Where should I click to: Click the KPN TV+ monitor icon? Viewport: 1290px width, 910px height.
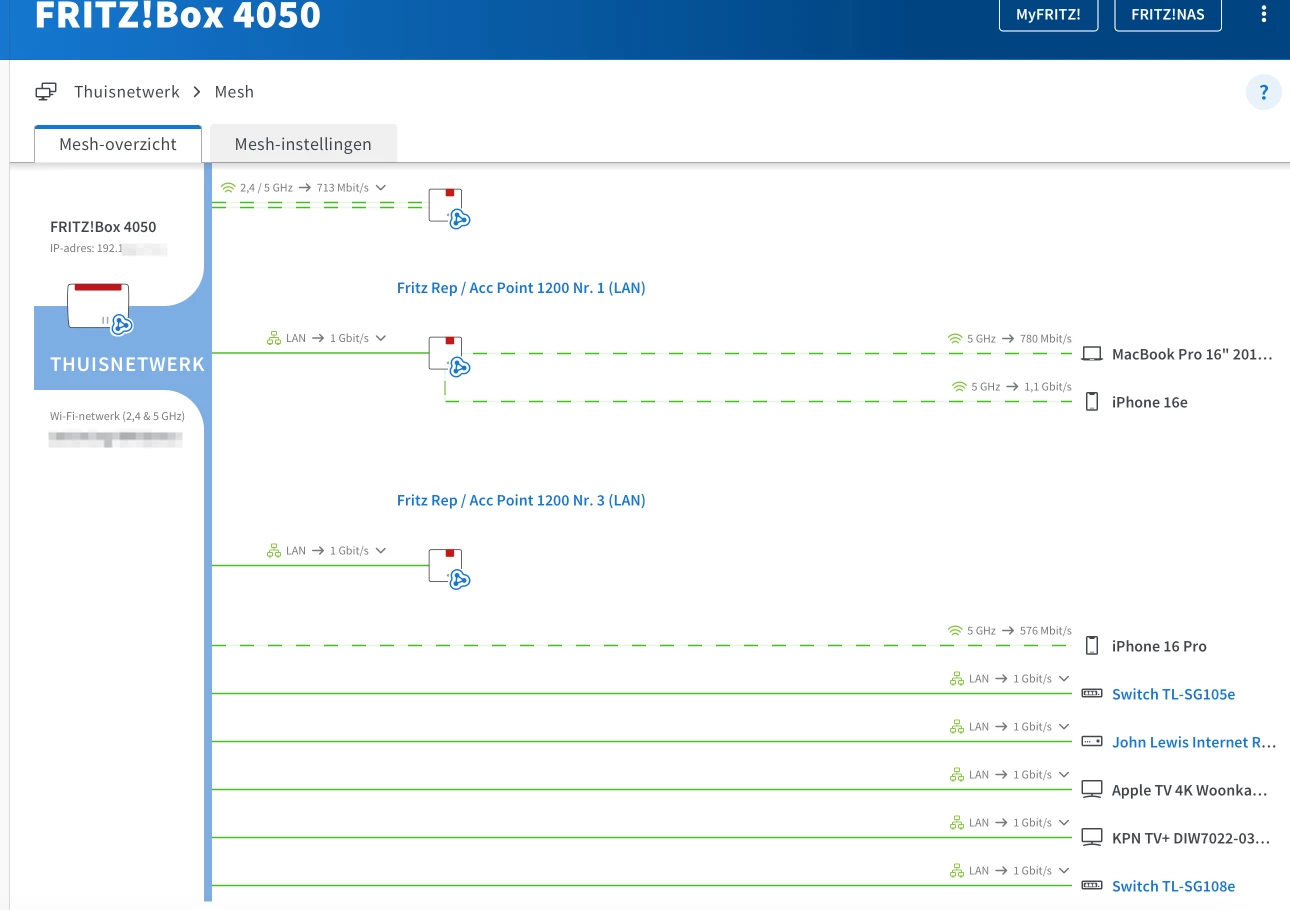click(1092, 838)
